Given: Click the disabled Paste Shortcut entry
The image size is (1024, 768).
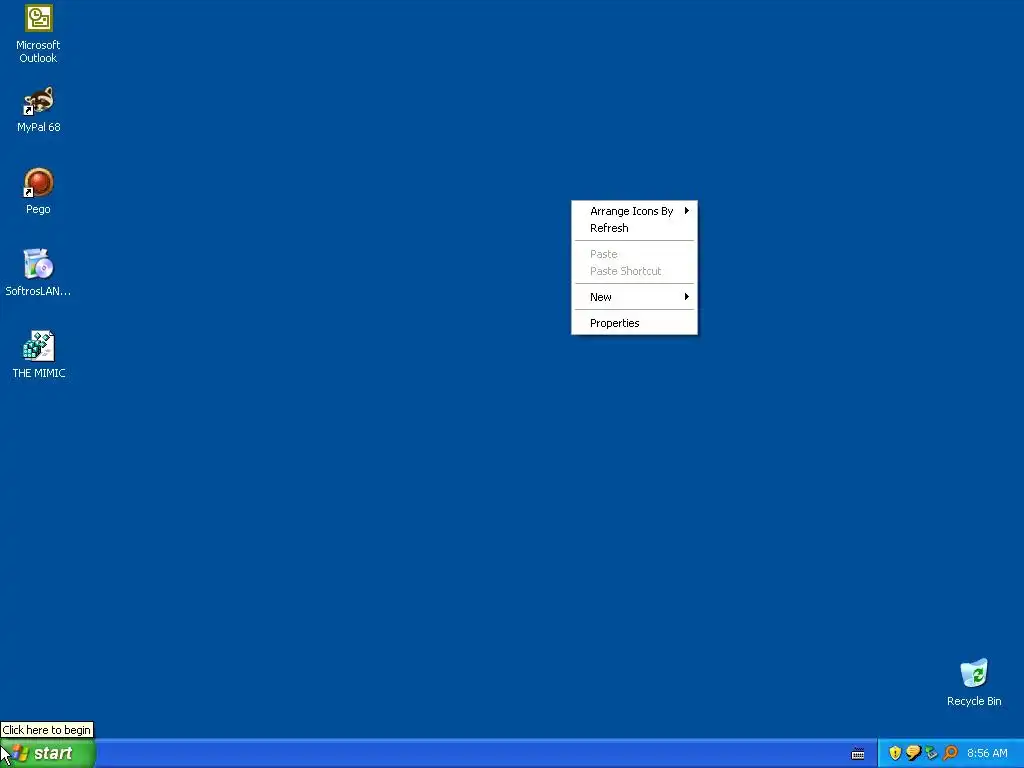Looking at the screenshot, I should click(634, 271).
